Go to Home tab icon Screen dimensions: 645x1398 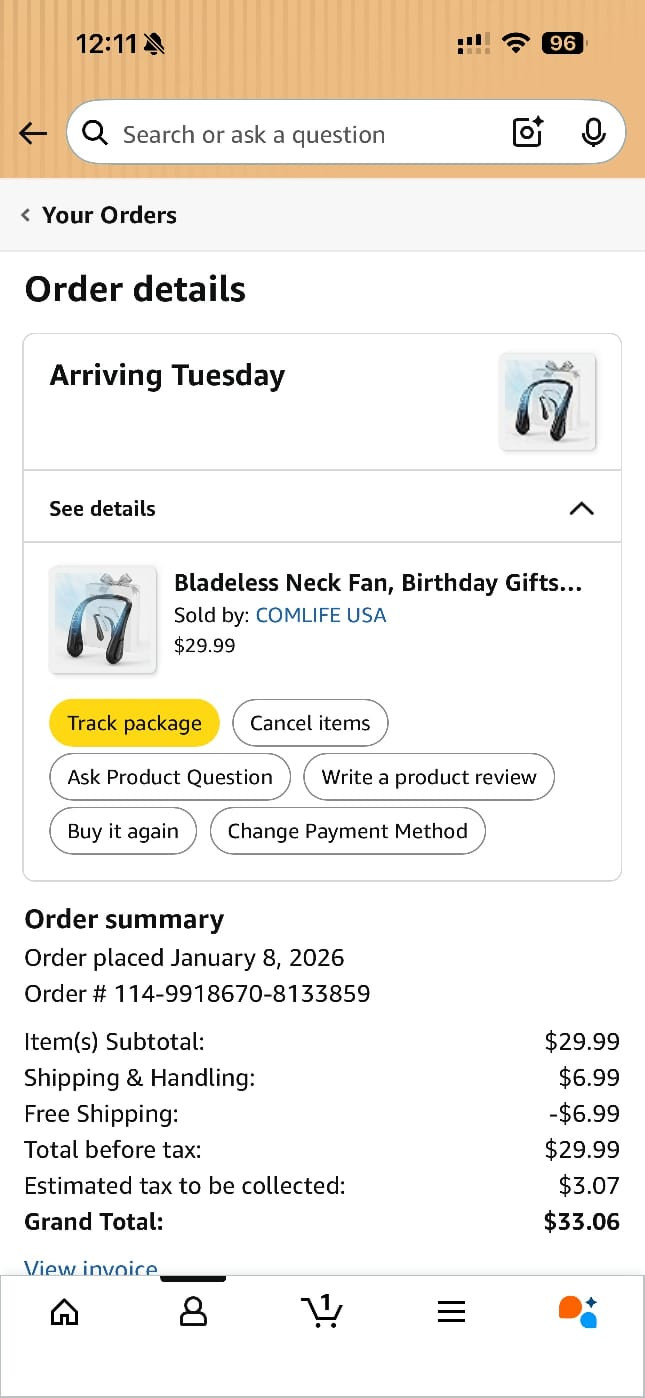(64, 1311)
